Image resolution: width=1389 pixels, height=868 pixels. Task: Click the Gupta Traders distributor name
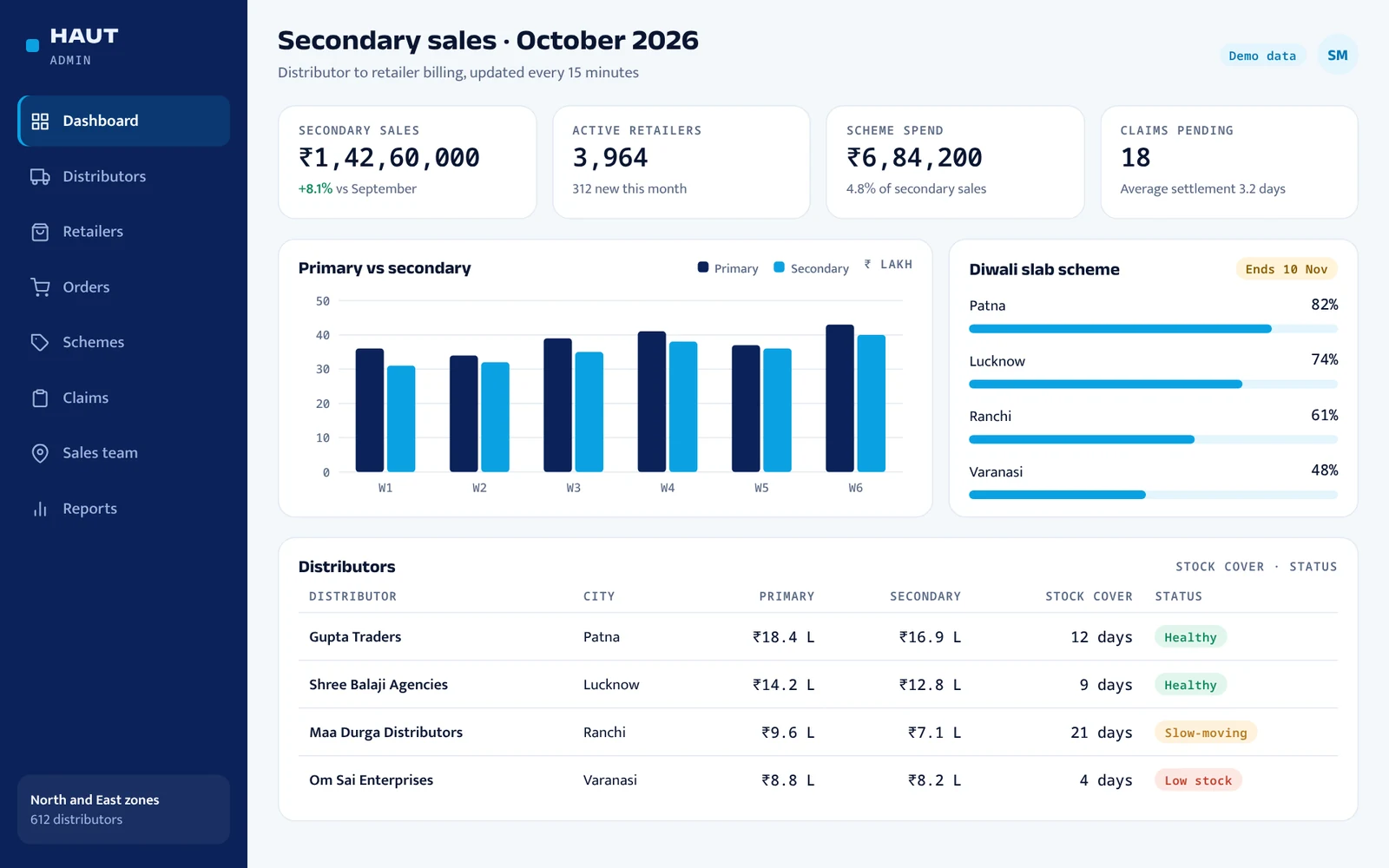355,637
